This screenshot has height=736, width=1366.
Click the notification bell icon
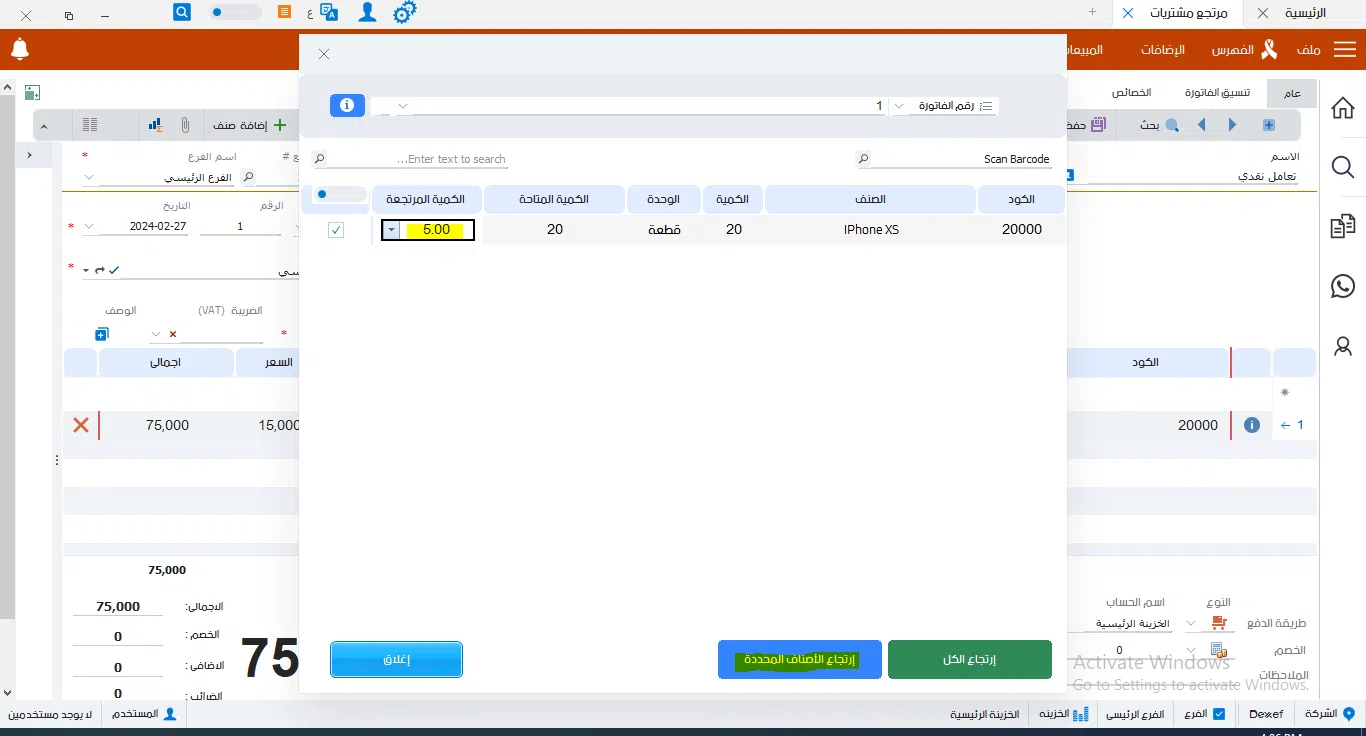point(20,49)
